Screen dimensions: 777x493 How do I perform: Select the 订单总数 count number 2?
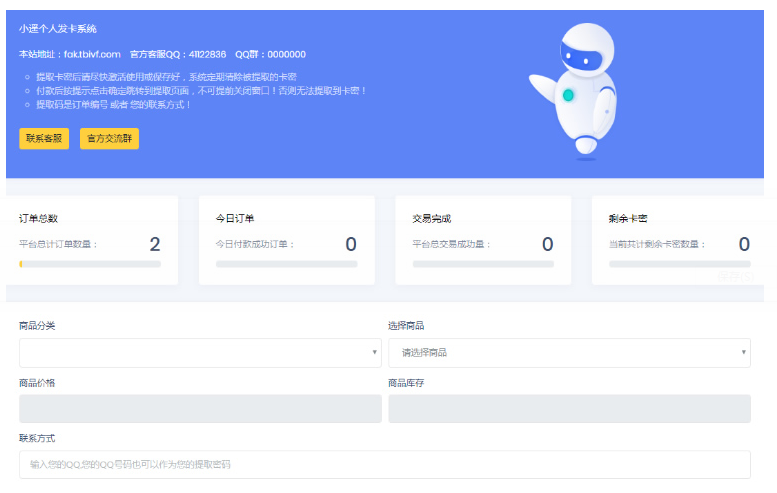tap(154, 244)
